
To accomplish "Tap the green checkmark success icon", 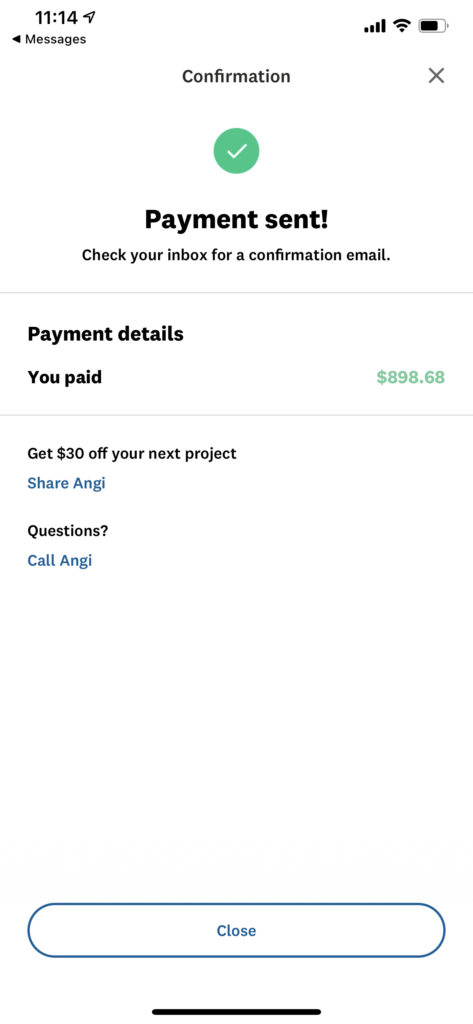I will pyautogui.click(x=236, y=152).
